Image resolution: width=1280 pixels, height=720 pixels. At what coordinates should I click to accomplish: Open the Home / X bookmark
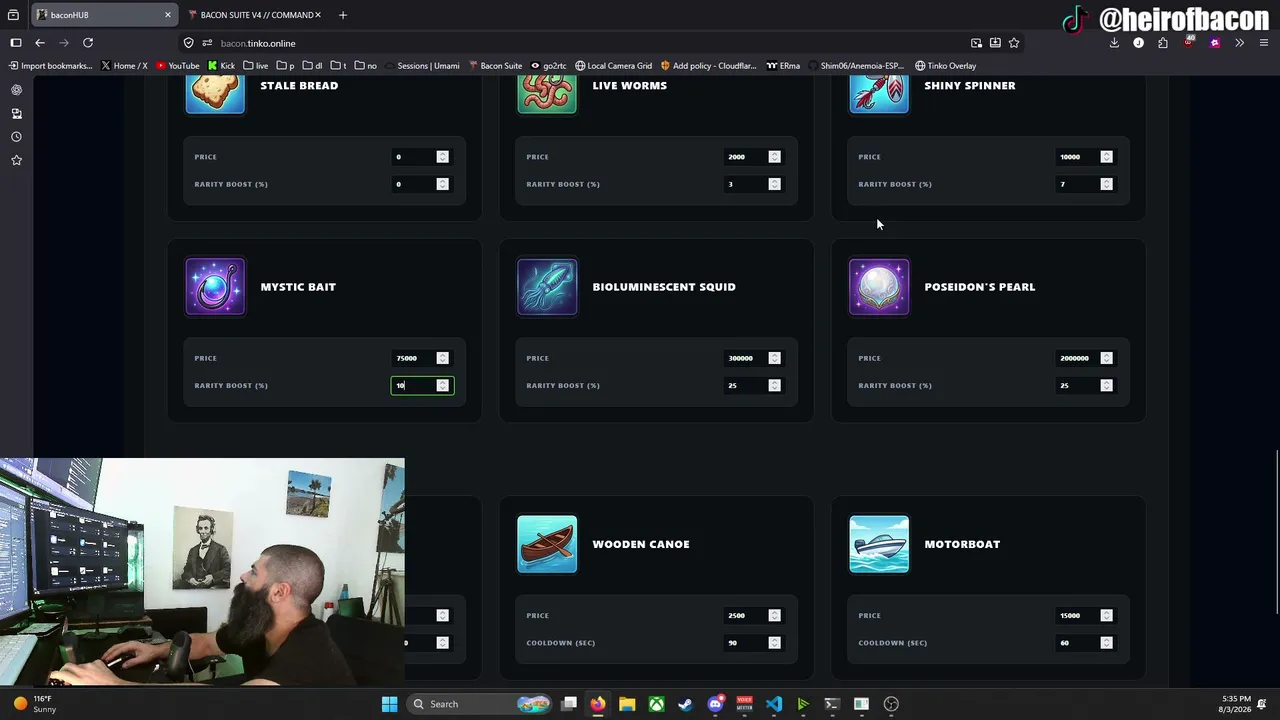pyautogui.click(x=124, y=66)
